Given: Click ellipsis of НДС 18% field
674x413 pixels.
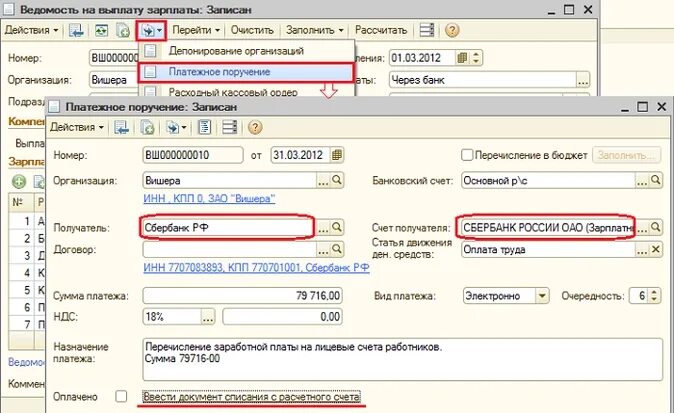Looking at the screenshot, I should 208,317.
